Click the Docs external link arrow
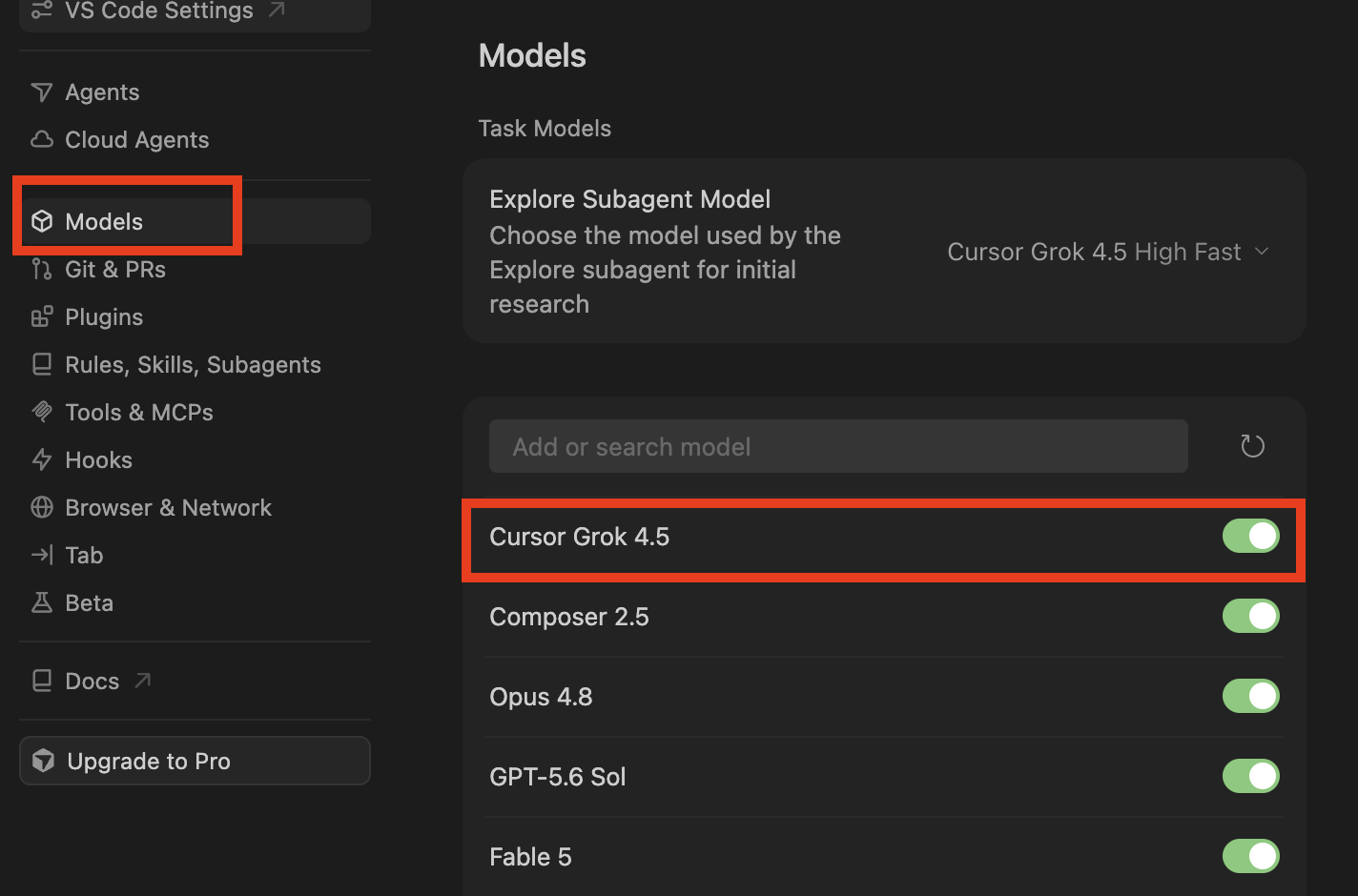Image resolution: width=1358 pixels, height=896 pixels. coord(143,681)
